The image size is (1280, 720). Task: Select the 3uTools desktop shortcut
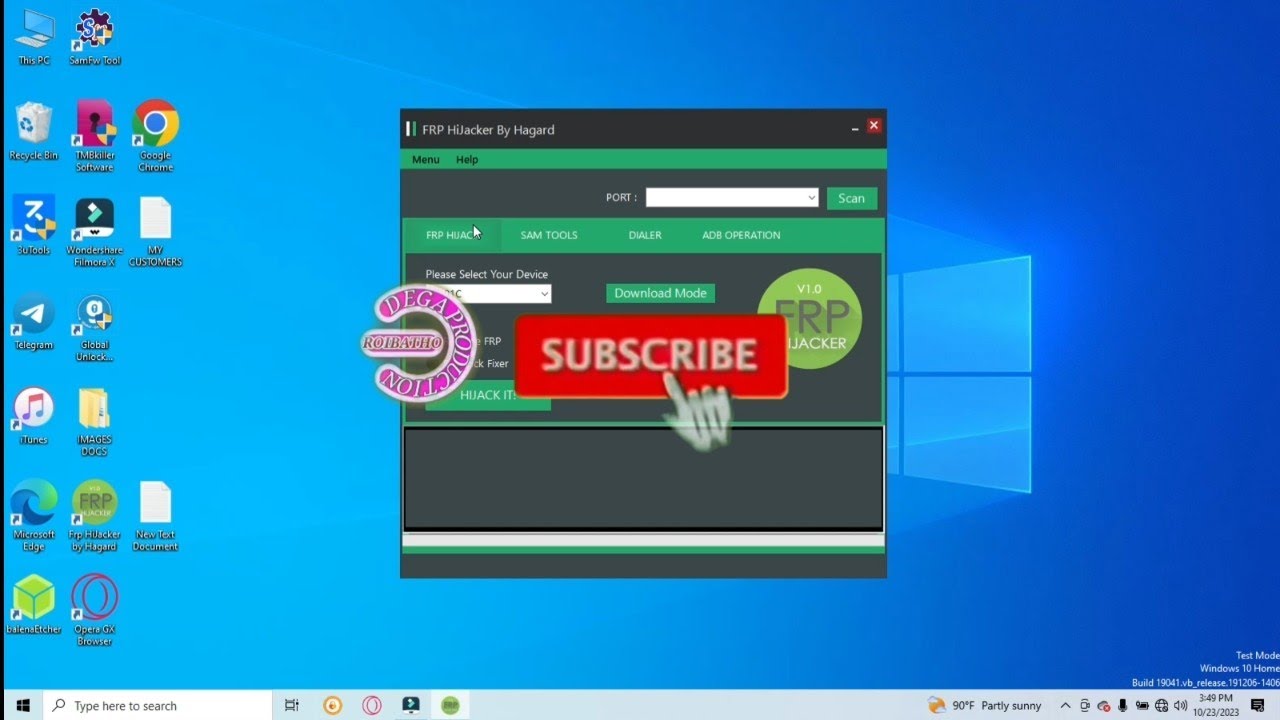tap(34, 225)
